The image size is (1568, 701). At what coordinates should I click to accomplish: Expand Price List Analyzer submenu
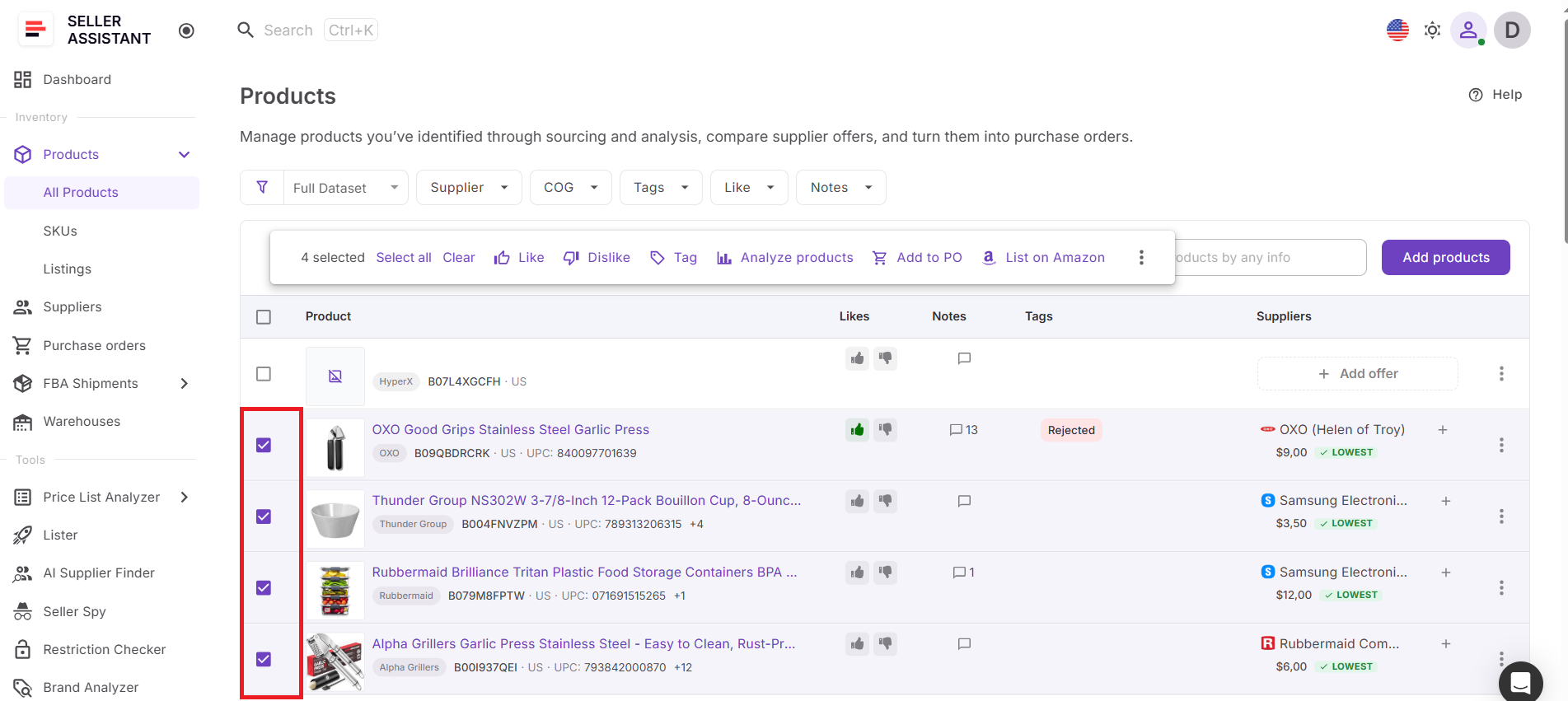pos(185,498)
